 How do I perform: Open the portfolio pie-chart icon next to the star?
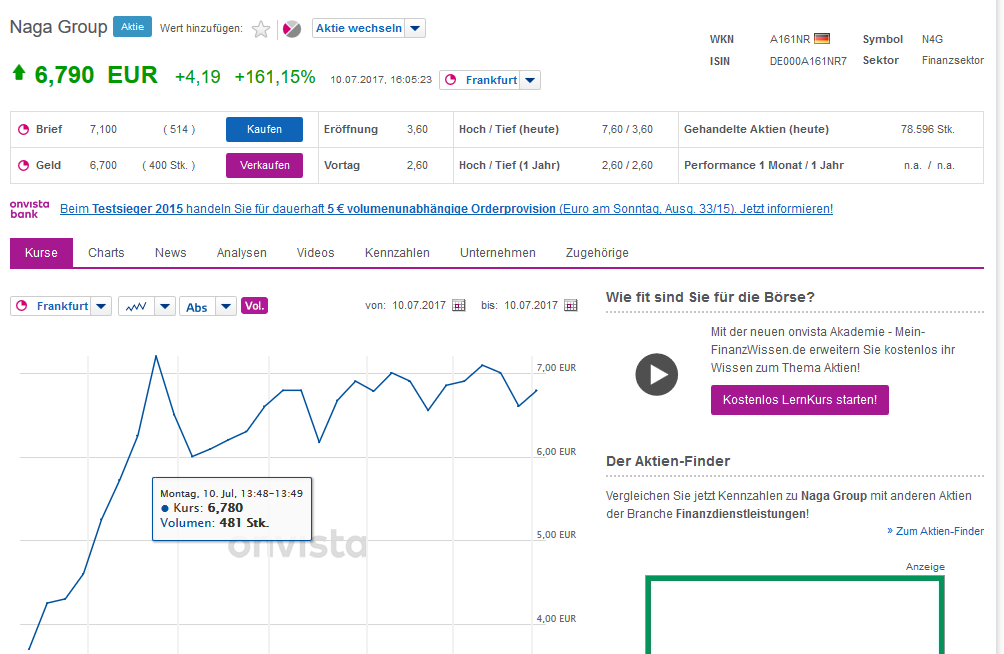290,29
